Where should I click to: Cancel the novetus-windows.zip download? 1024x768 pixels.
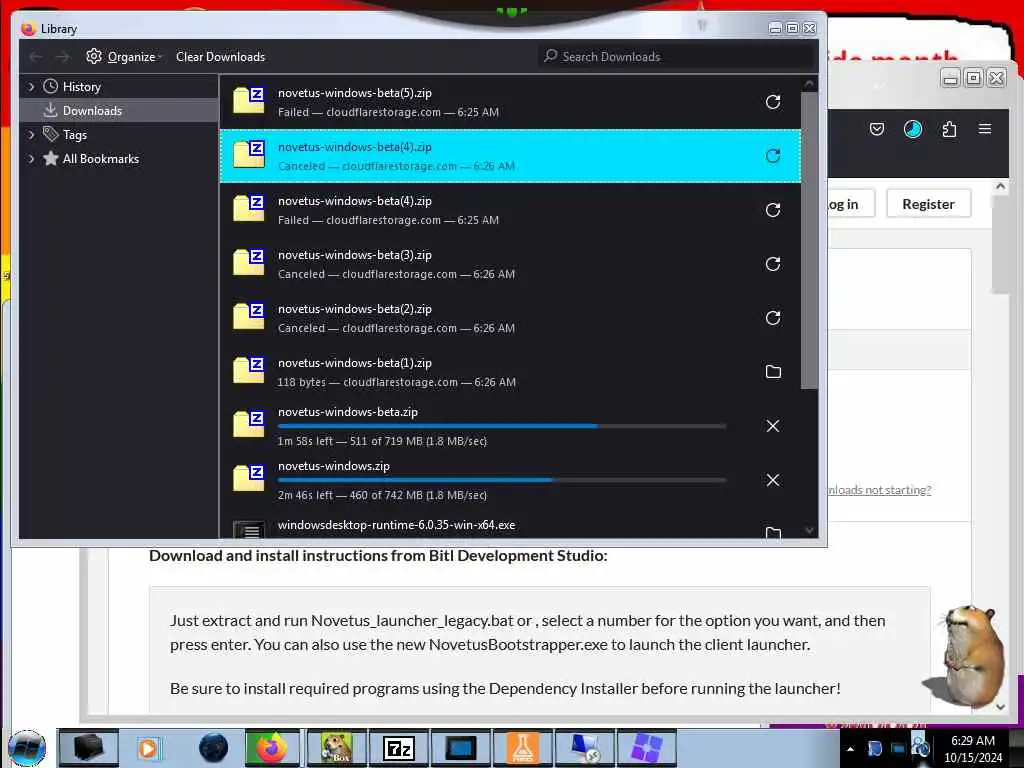click(x=773, y=480)
